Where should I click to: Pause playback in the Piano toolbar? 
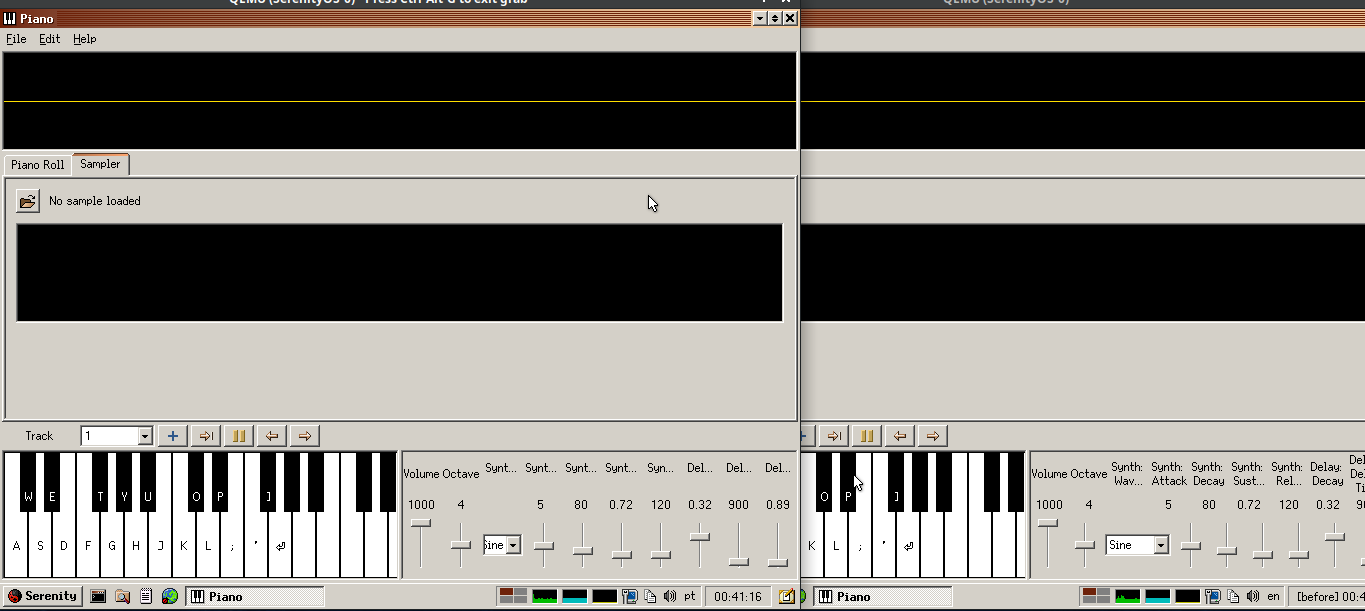tap(238, 435)
